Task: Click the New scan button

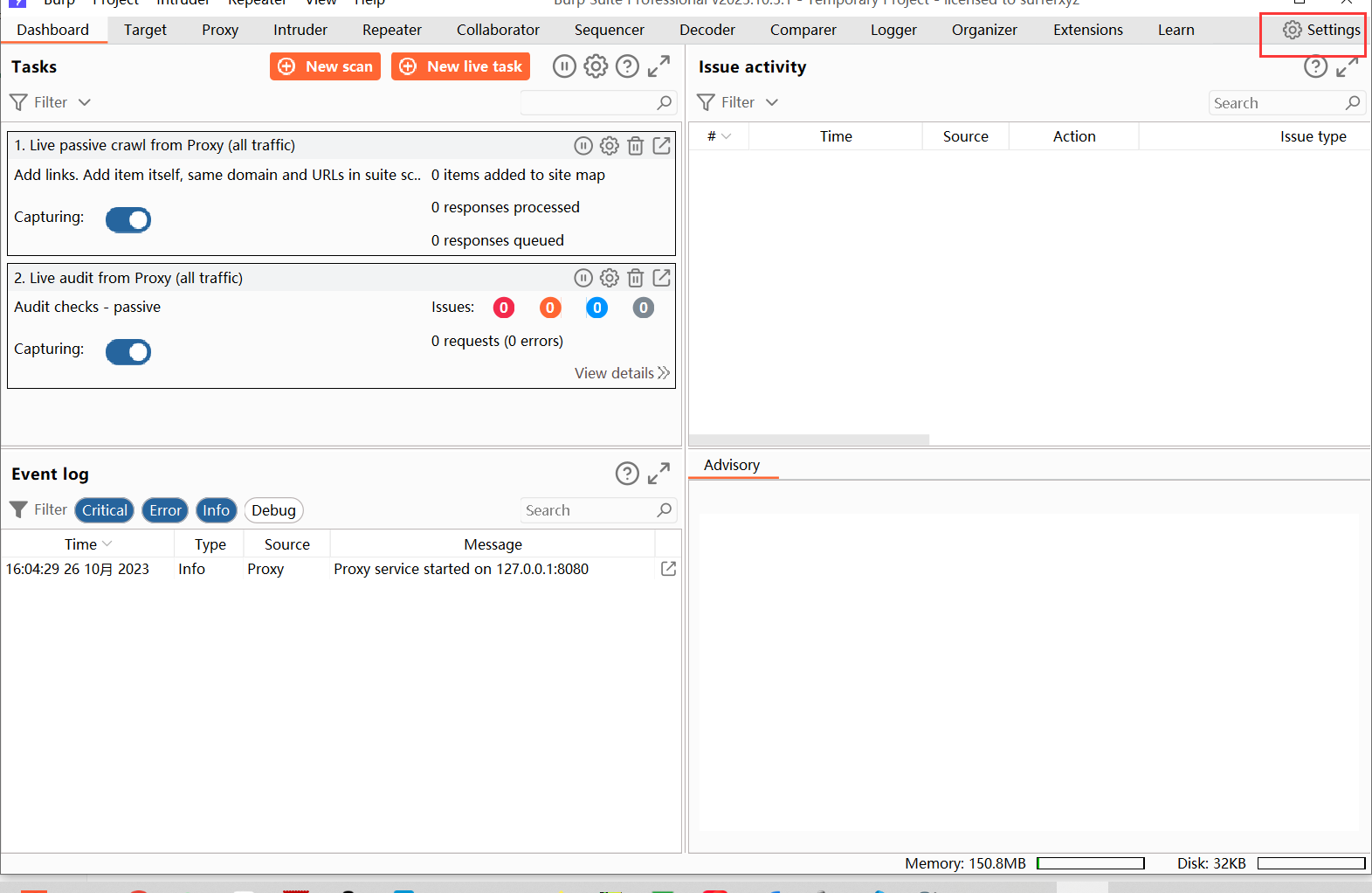Action: 325,66
